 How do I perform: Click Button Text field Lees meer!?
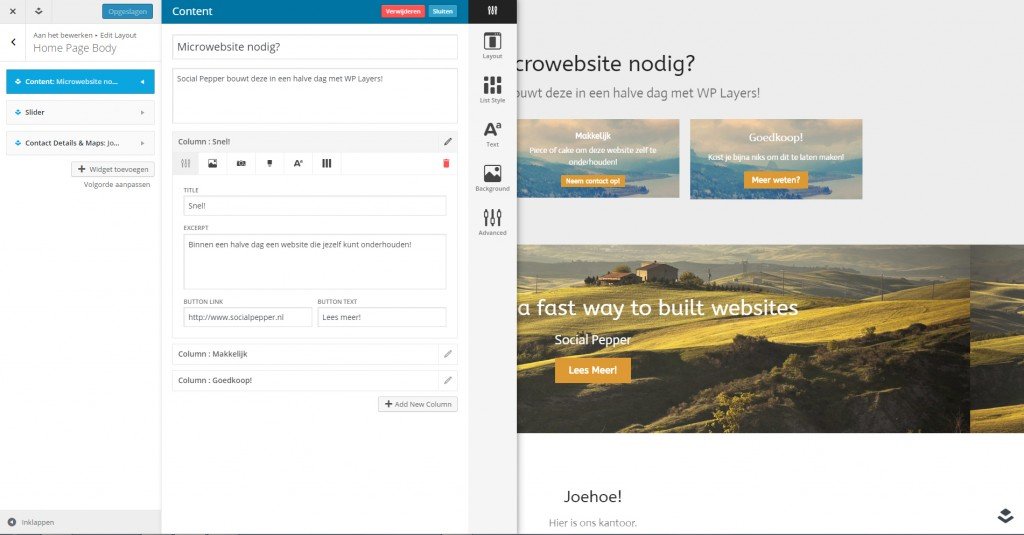click(x=382, y=317)
